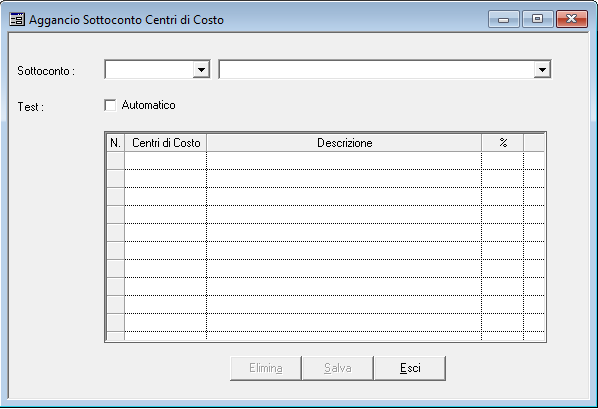Click the first row's % cell
Viewport: 598px width, 409px height.
coord(503,161)
